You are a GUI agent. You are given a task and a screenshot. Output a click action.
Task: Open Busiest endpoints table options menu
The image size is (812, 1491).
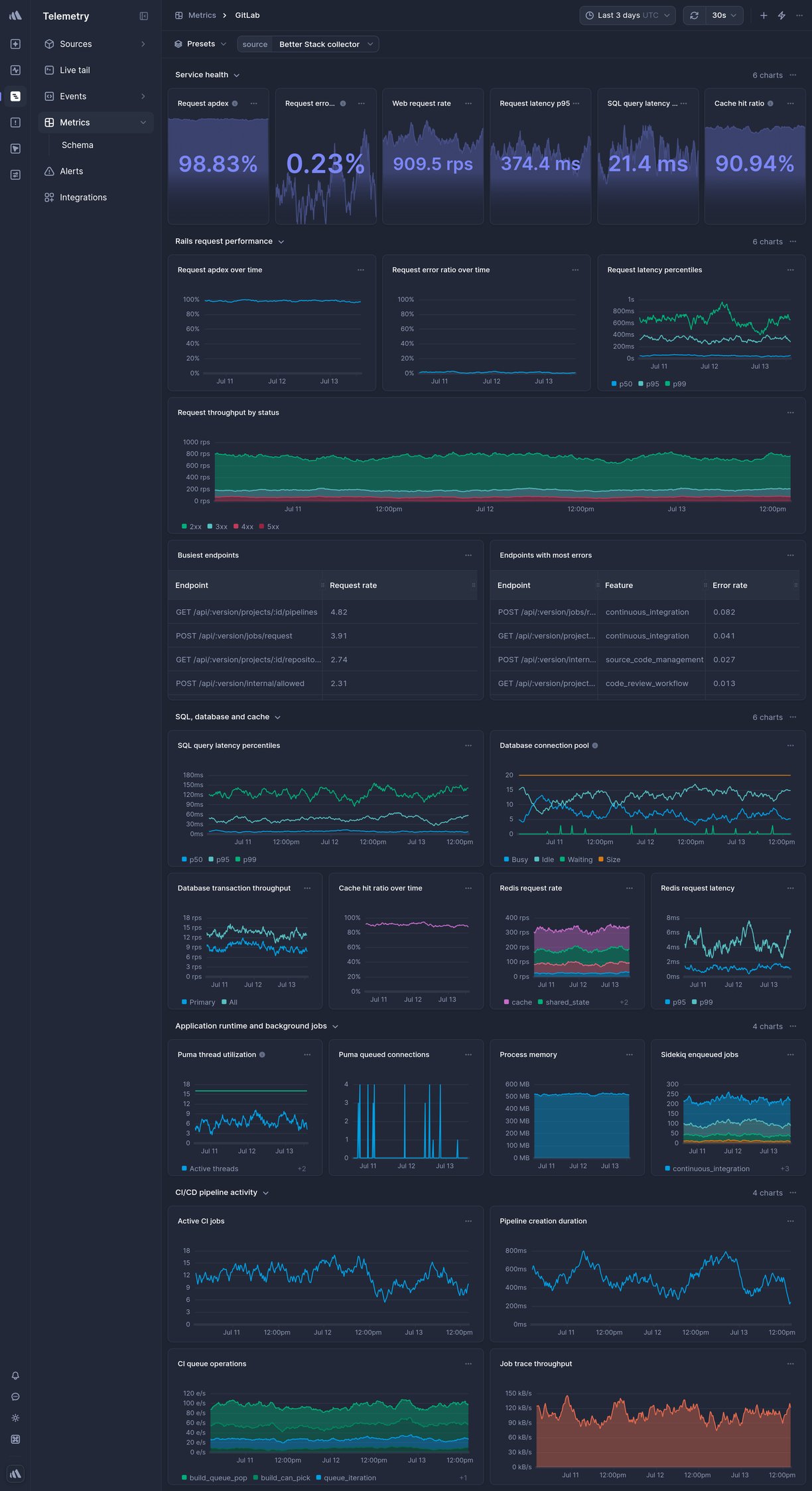coord(468,555)
